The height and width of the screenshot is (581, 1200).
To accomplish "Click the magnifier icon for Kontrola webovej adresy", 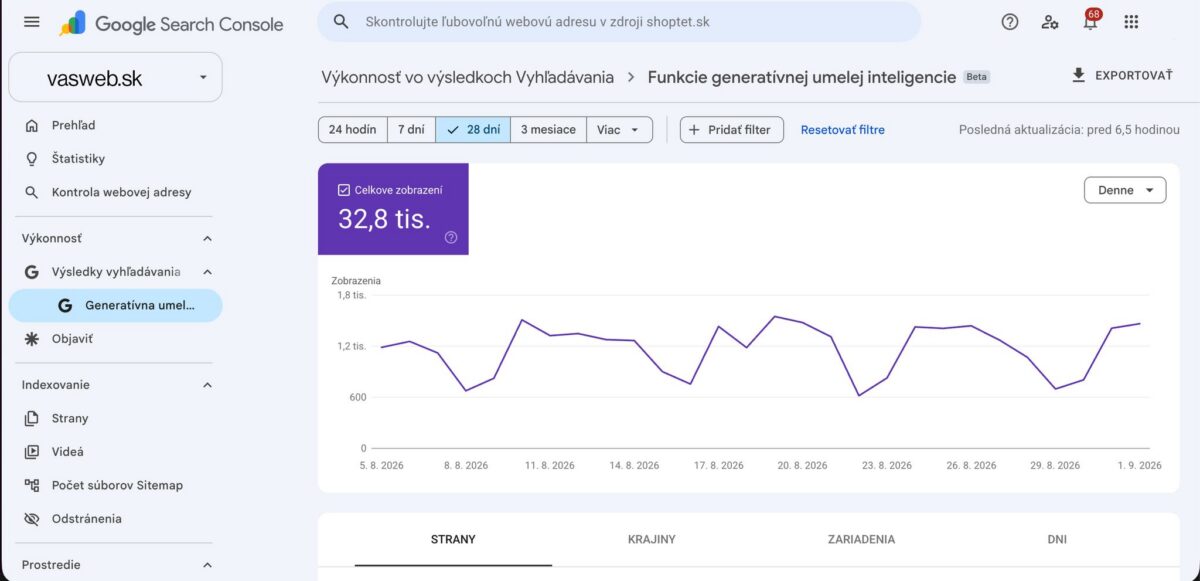I will [32, 192].
